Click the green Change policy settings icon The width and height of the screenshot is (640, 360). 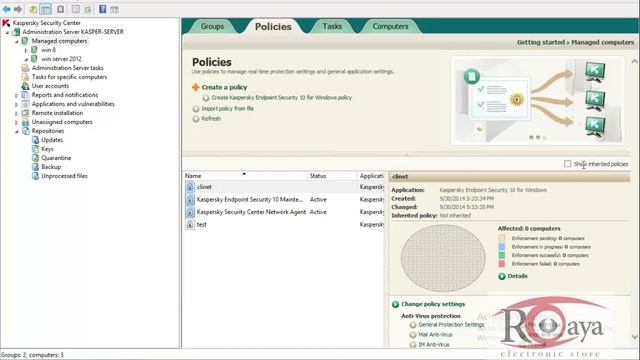pyautogui.click(x=395, y=304)
